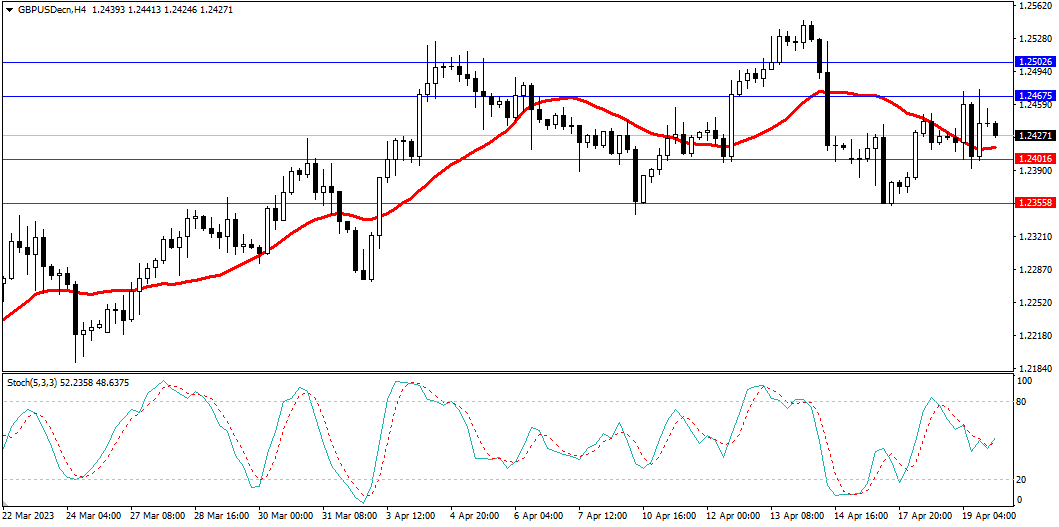Click the 1.25620 price scale value
The width and height of the screenshot is (1059, 527).
(x=1033, y=5)
